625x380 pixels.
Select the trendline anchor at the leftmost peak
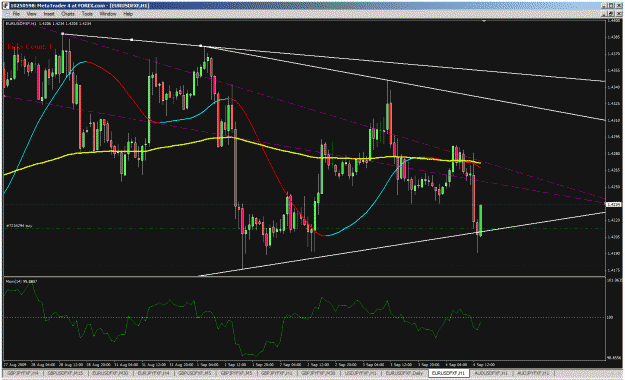click(63, 34)
